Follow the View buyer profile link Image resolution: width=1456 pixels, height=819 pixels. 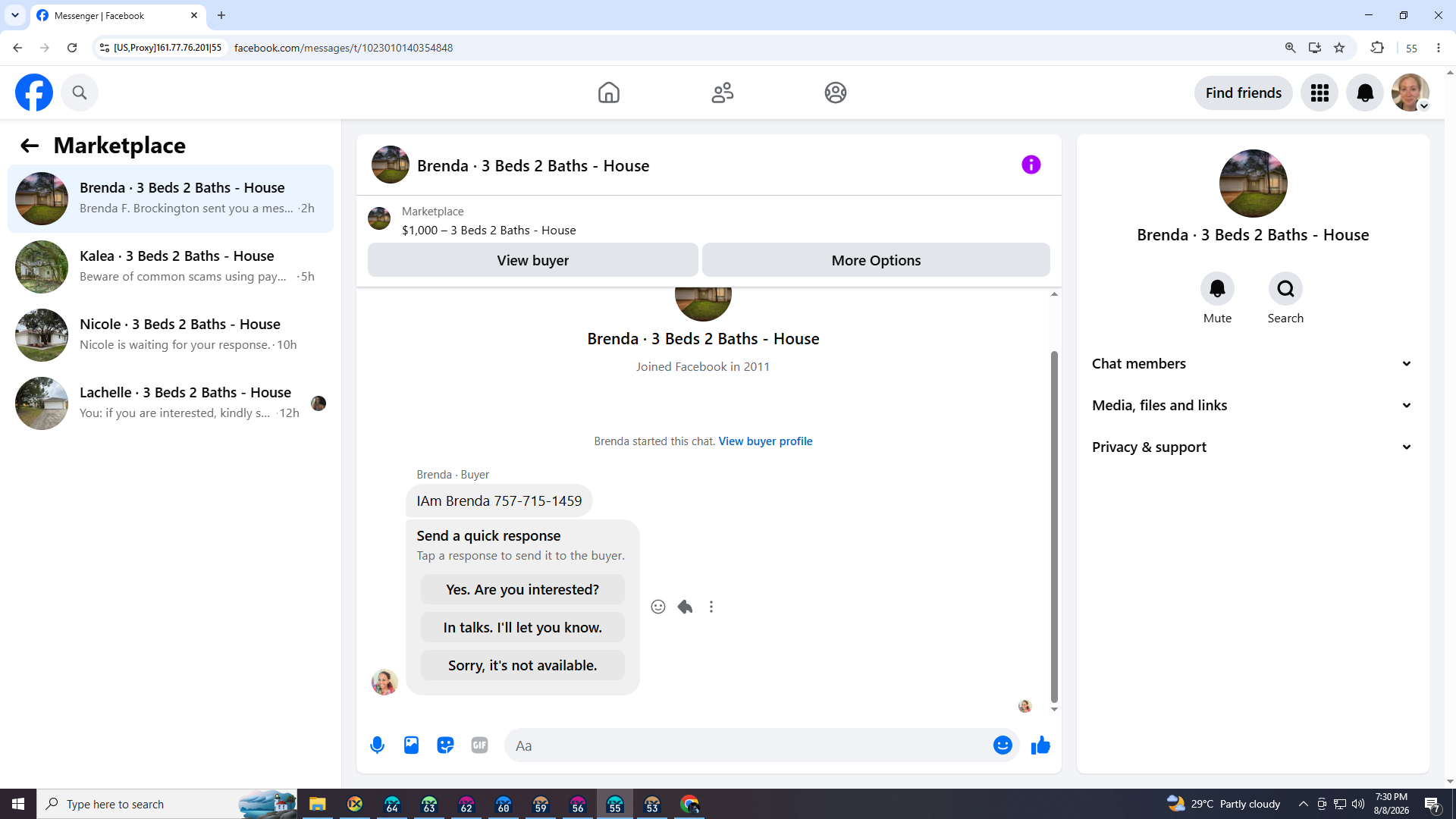tap(765, 441)
